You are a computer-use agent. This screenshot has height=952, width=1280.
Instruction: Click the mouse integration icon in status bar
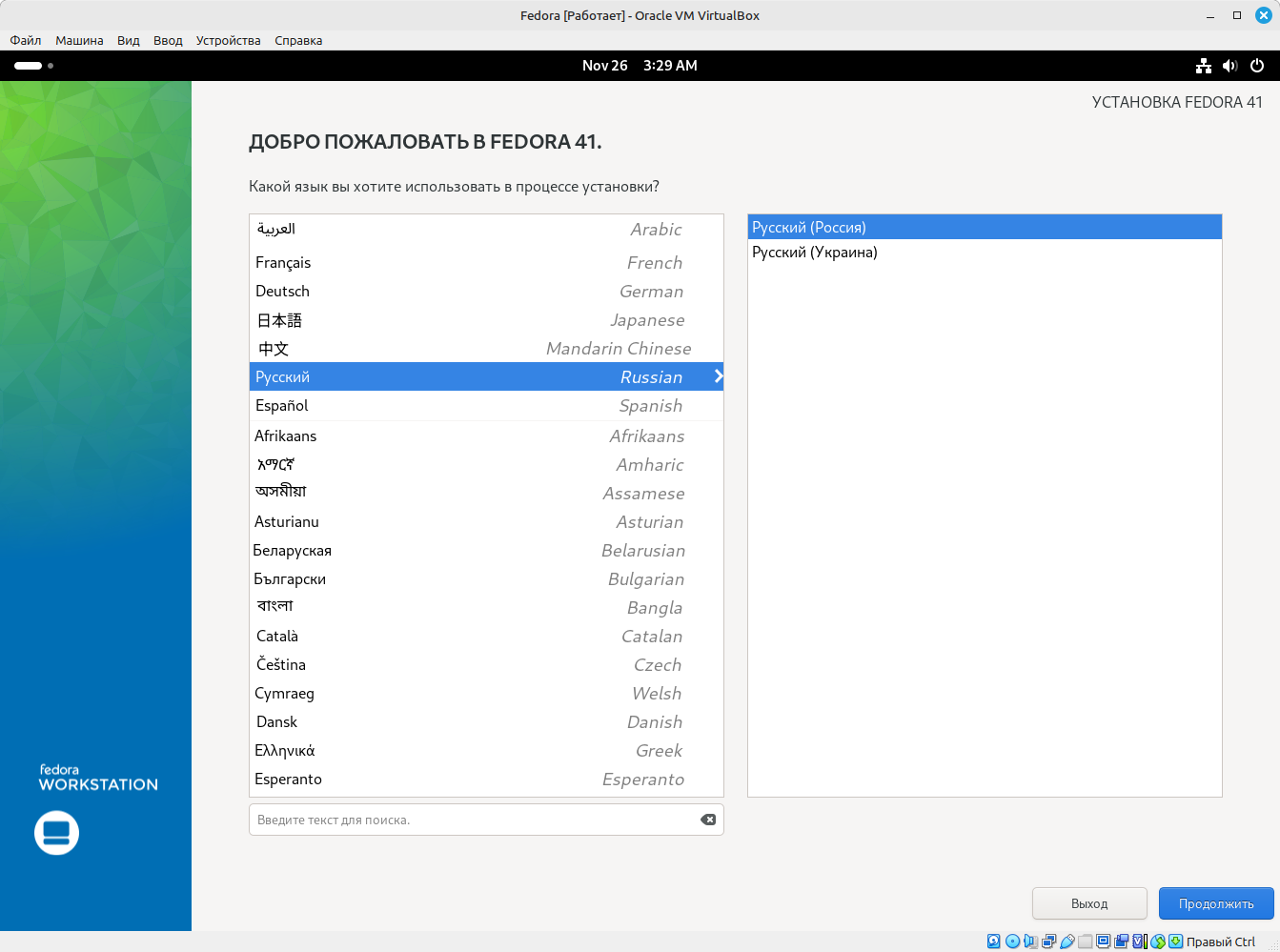[x=1158, y=942]
